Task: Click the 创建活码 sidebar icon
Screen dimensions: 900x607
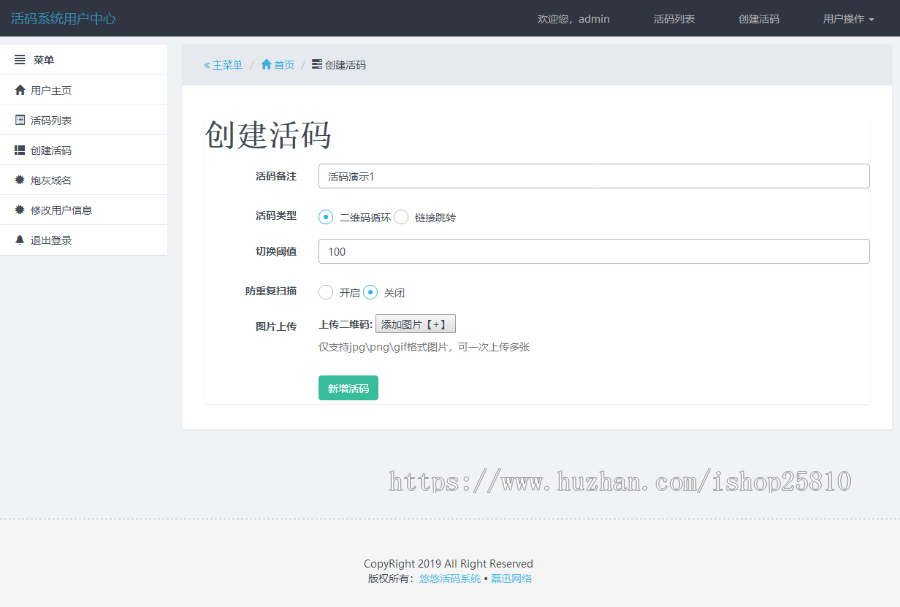Action: coord(20,148)
